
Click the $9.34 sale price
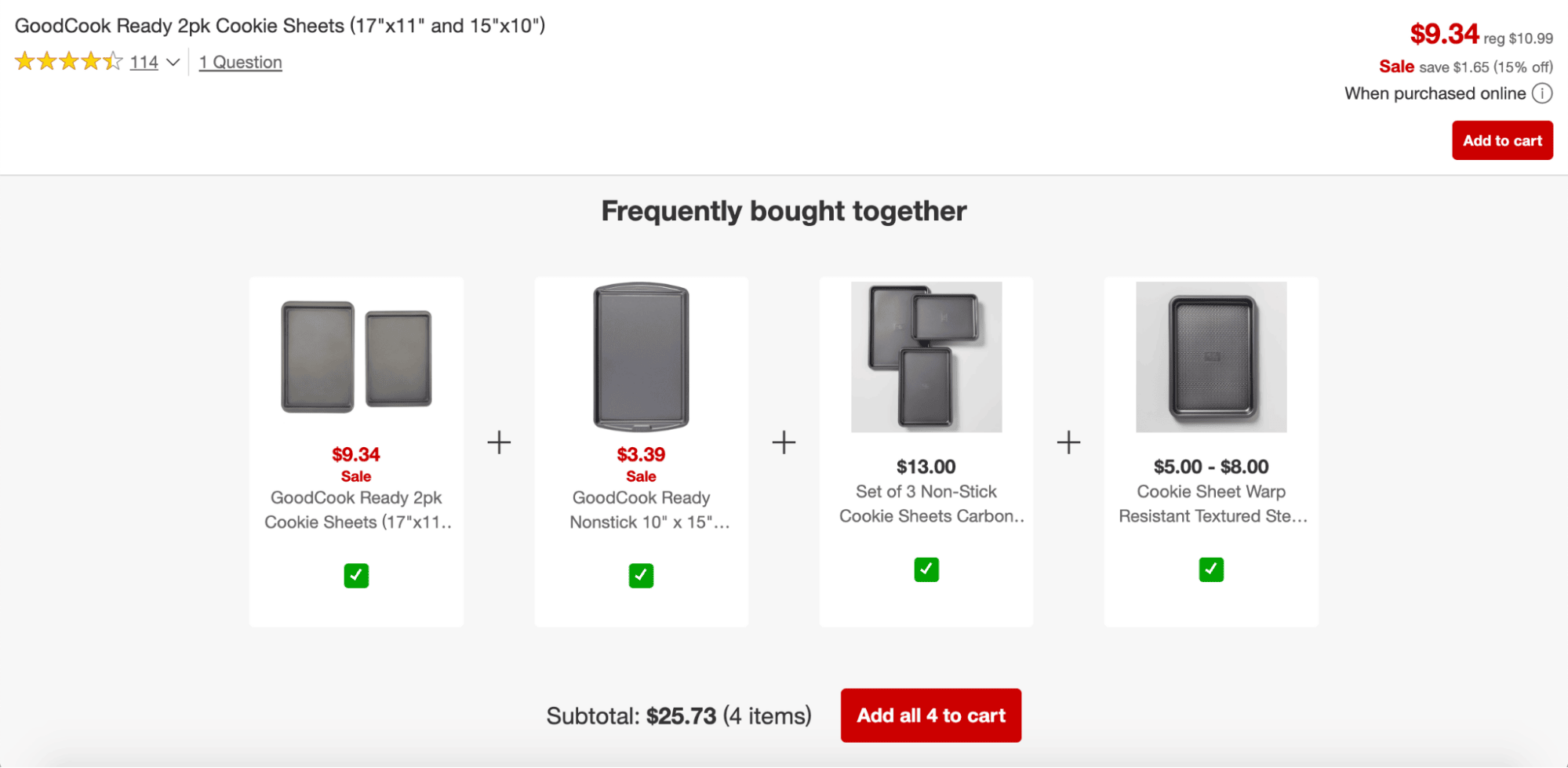click(x=1444, y=33)
